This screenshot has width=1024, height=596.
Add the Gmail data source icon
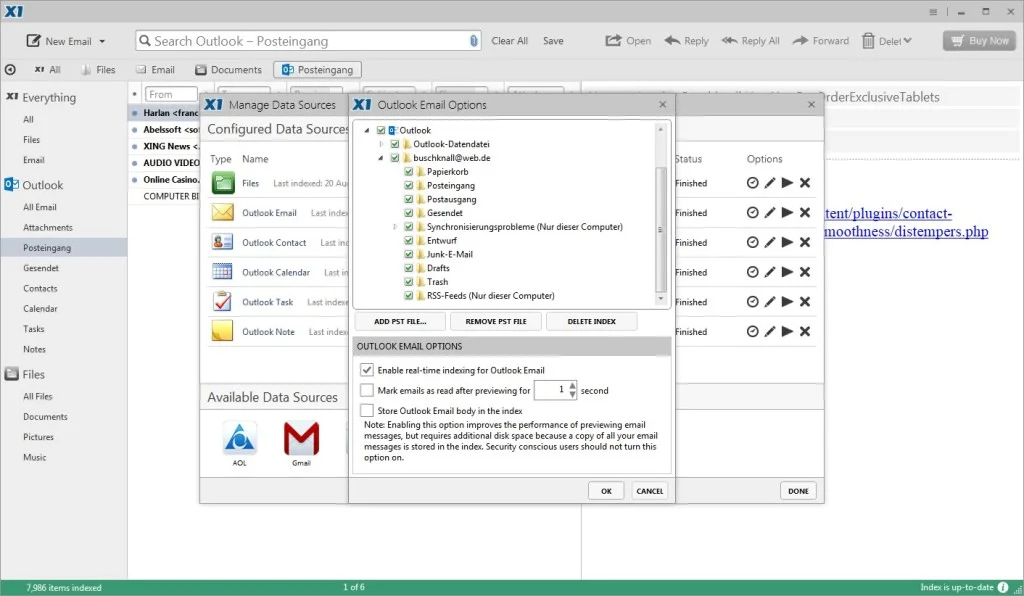point(301,439)
